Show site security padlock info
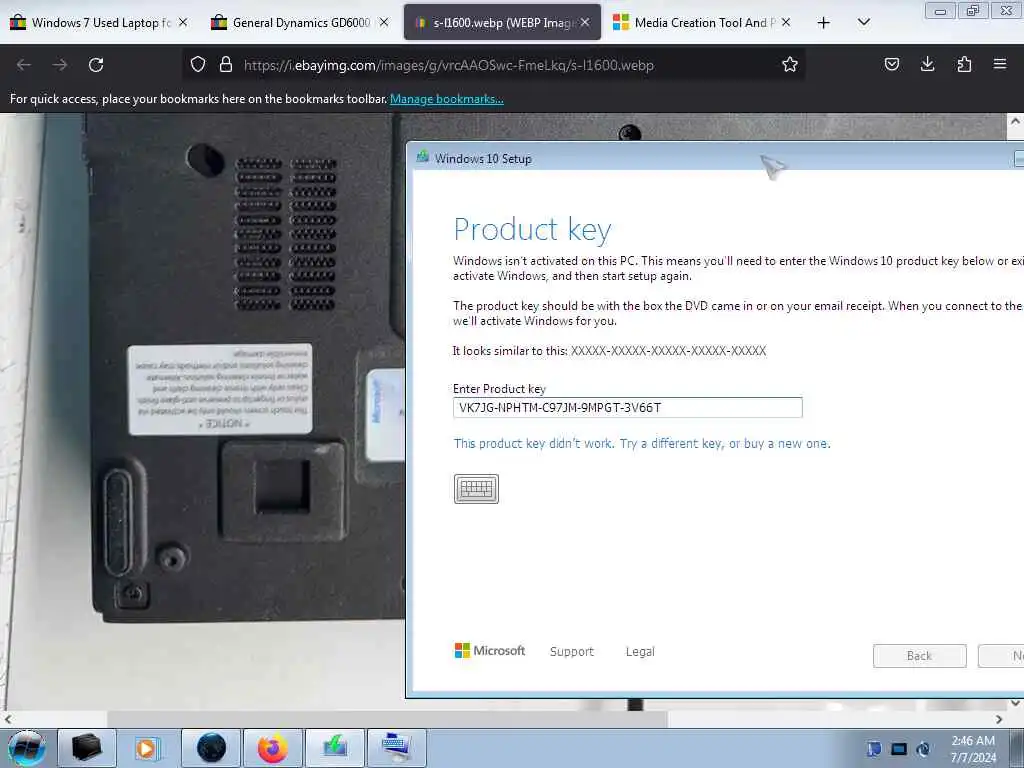1024x768 pixels. click(226, 65)
